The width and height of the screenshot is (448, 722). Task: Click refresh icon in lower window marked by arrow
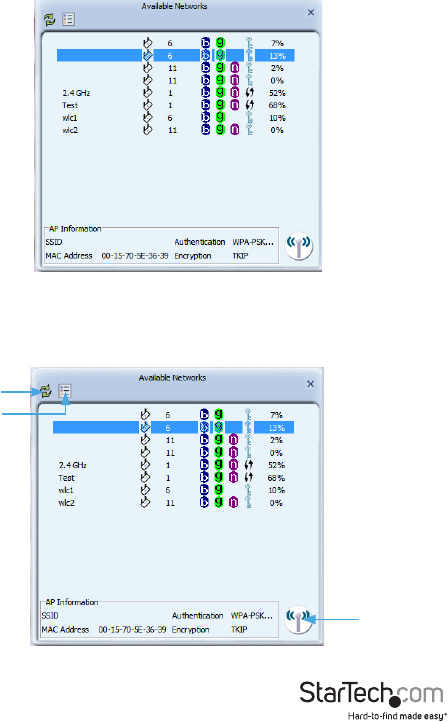(x=46, y=391)
